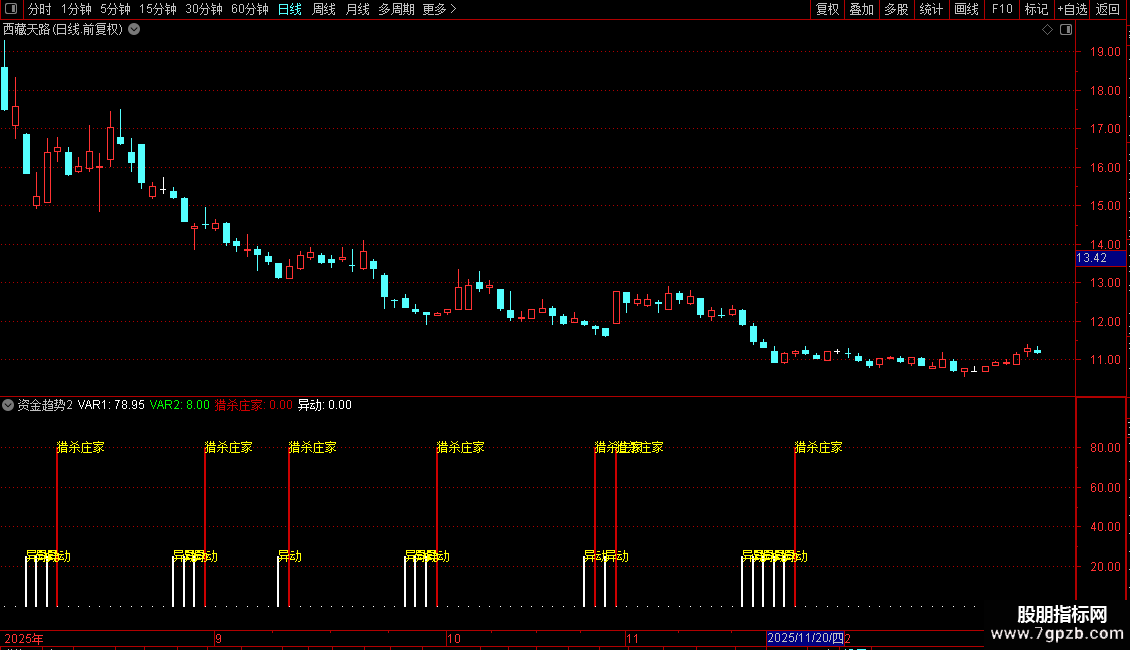Click the 标记 mark tool

click(x=1036, y=9)
